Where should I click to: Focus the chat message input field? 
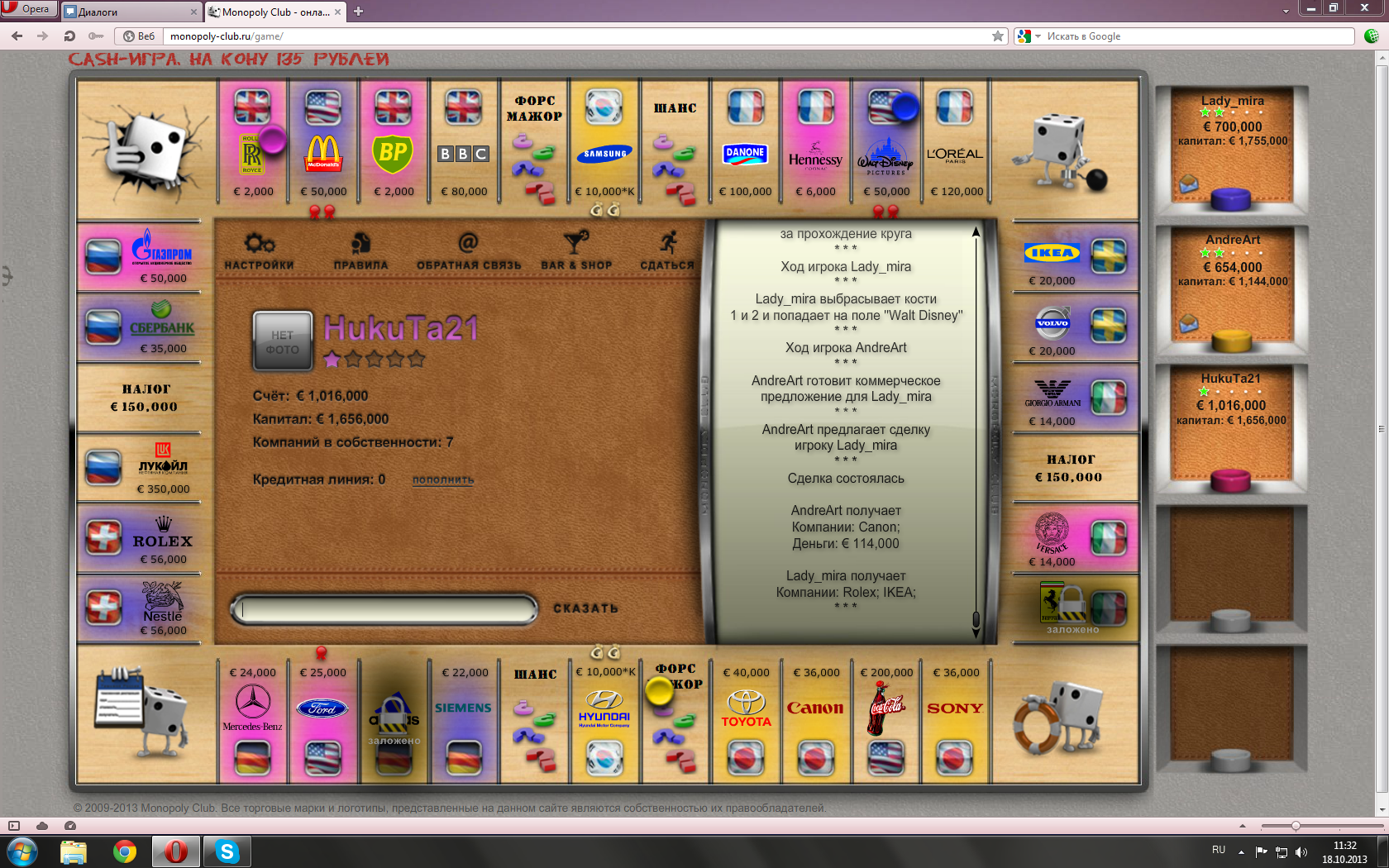(x=384, y=609)
